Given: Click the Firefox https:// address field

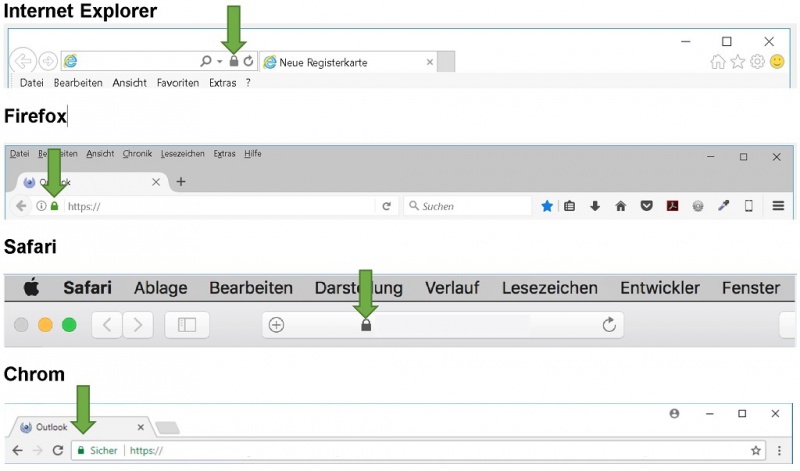Looking at the screenshot, I should pyautogui.click(x=219, y=206).
